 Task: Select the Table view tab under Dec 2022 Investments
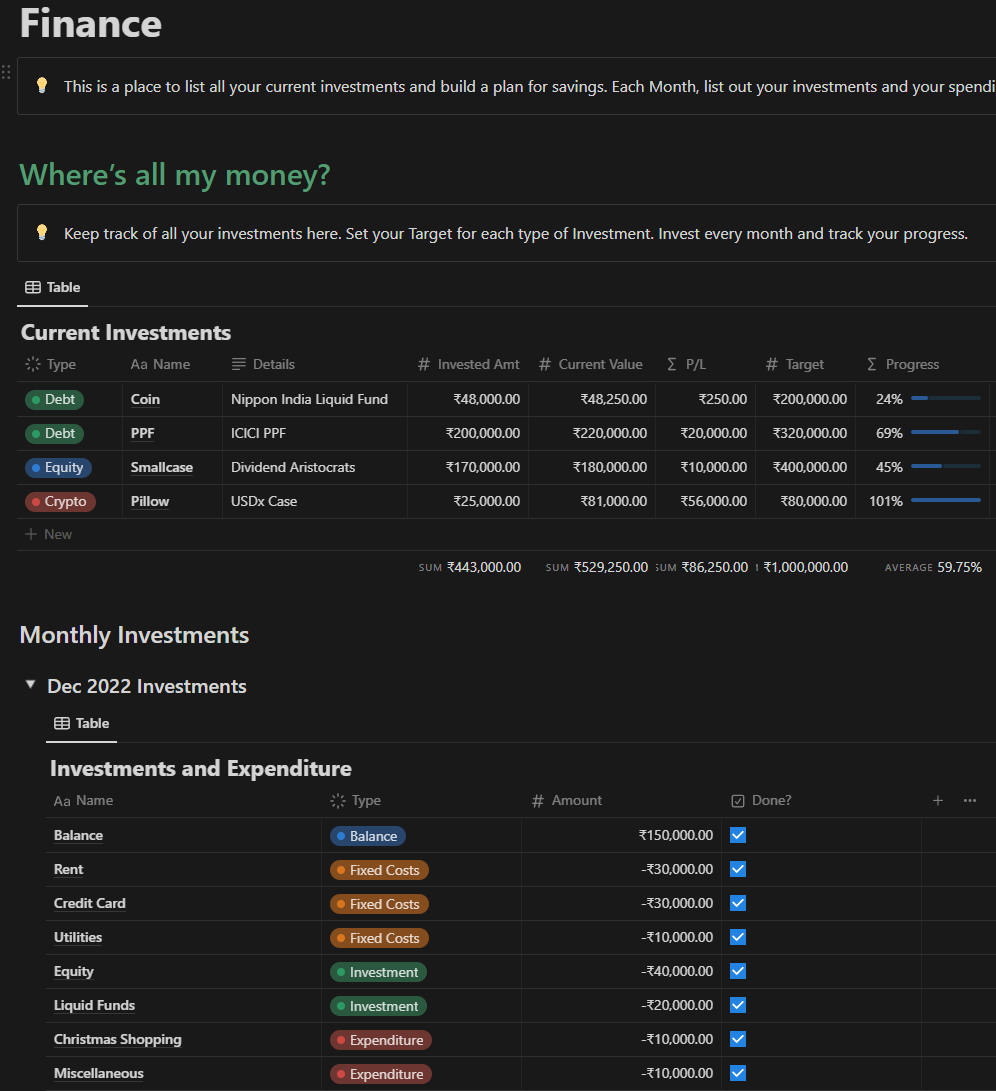pyautogui.click(x=81, y=724)
